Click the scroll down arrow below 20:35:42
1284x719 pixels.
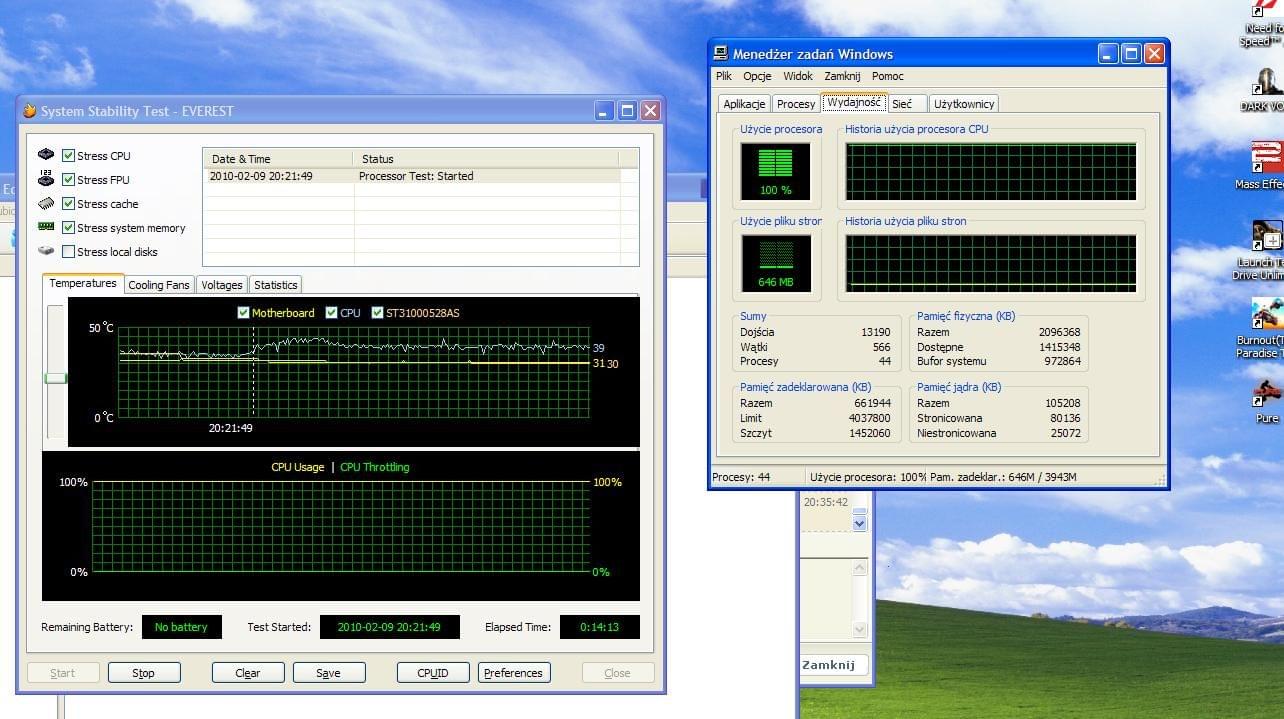859,523
